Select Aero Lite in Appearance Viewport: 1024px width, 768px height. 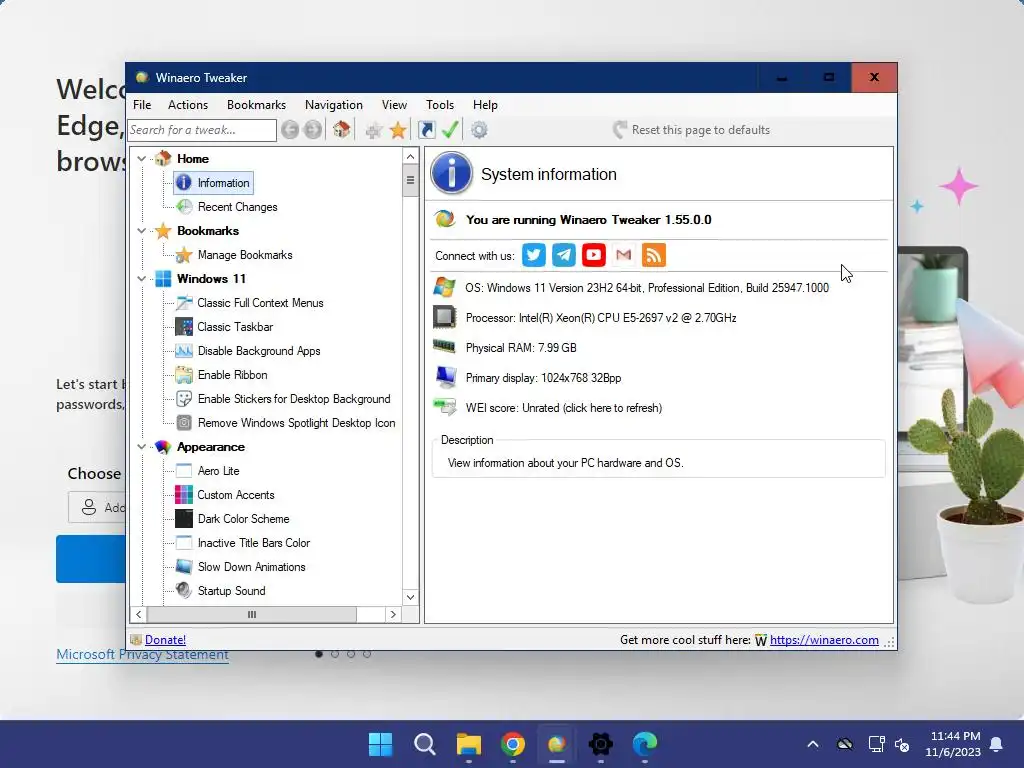(218, 471)
